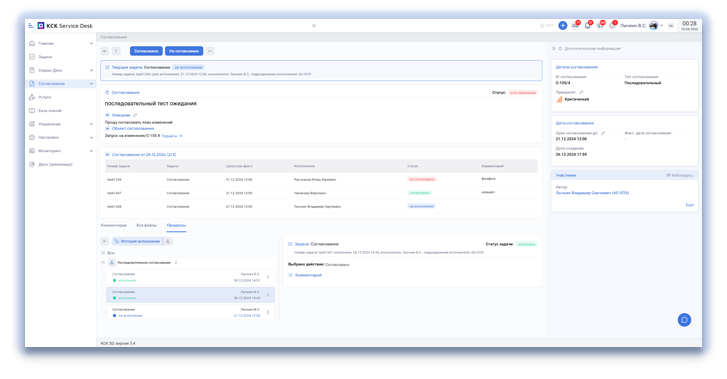The image size is (727, 379).
Task: Open the three-dot menu beside back arrow
Action: click(x=116, y=51)
